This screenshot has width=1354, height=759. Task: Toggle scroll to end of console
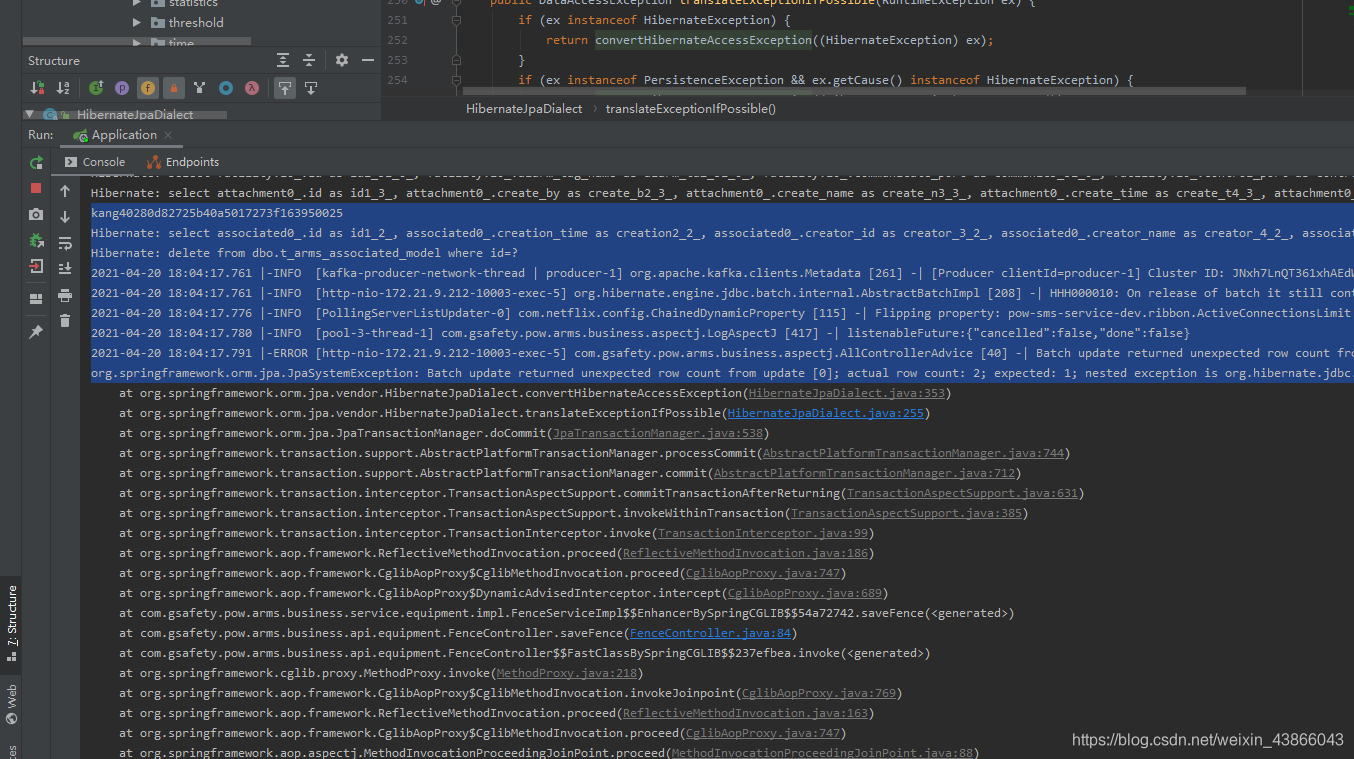(x=65, y=269)
